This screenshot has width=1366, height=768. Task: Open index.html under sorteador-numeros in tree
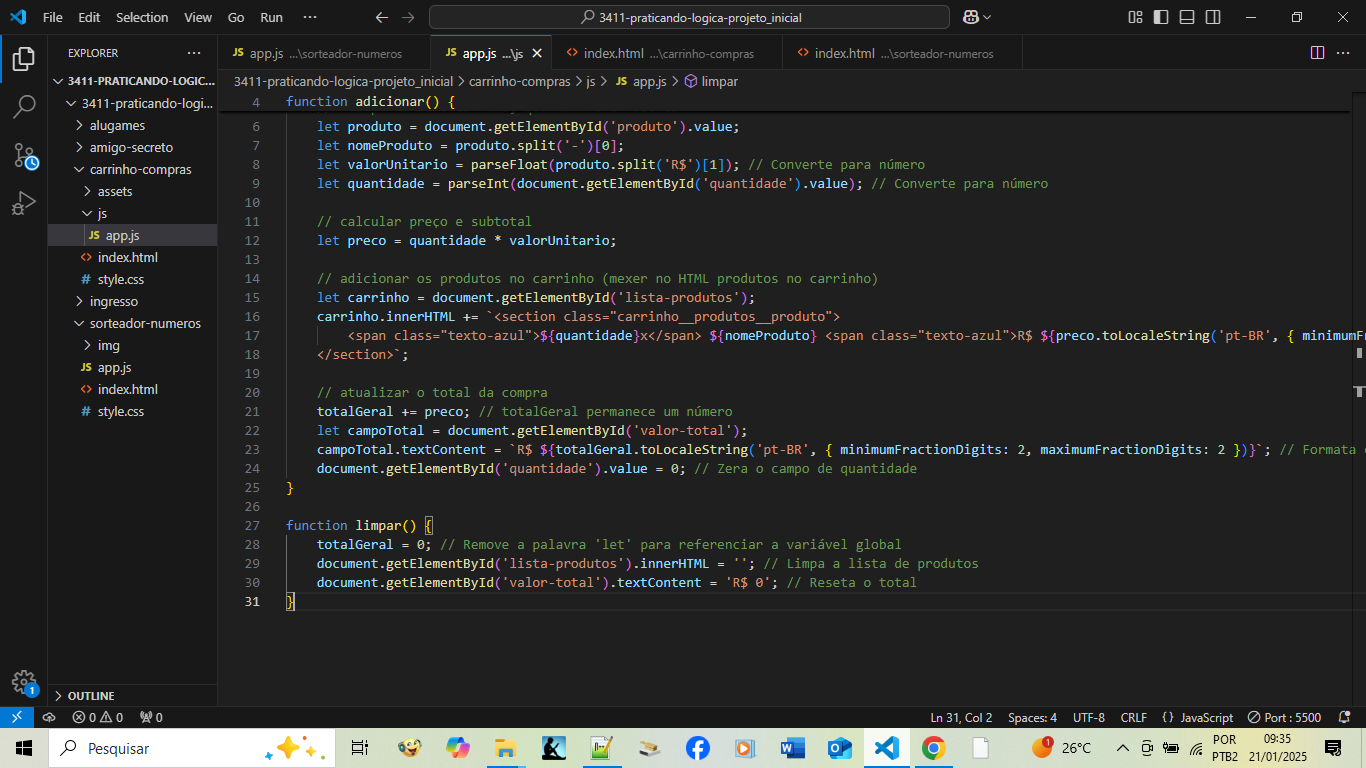coord(133,389)
